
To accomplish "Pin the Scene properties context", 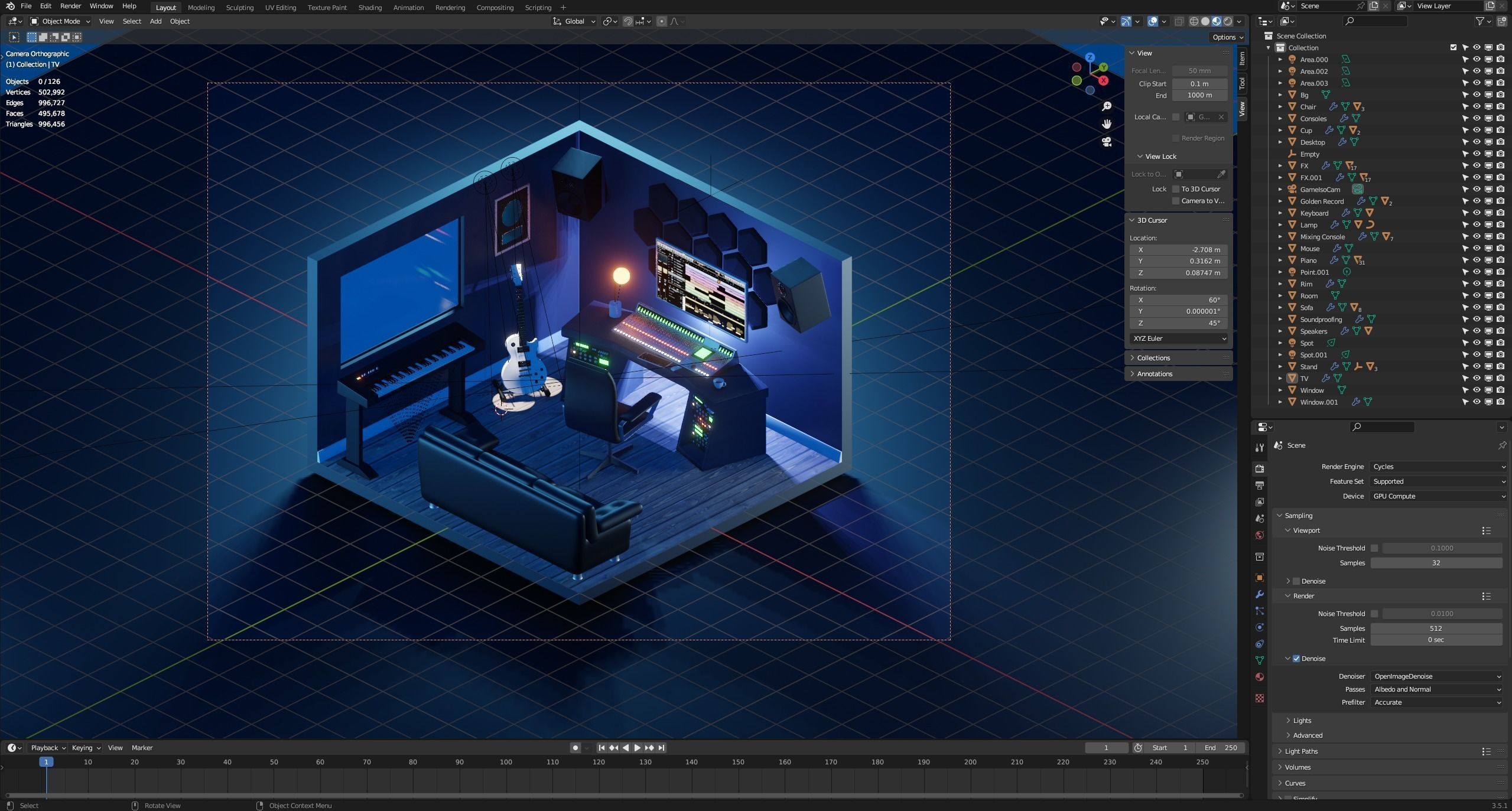I will click(1502, 445).
